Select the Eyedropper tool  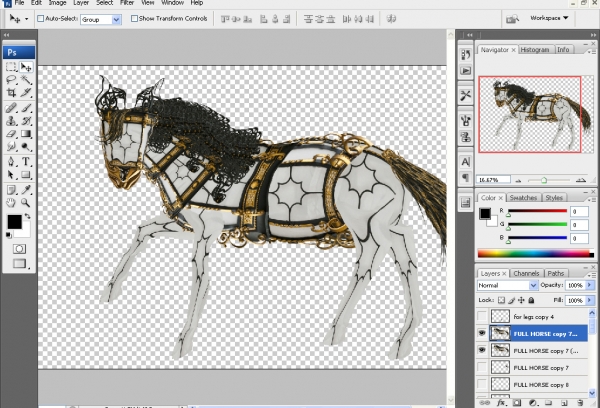(26, 190)
